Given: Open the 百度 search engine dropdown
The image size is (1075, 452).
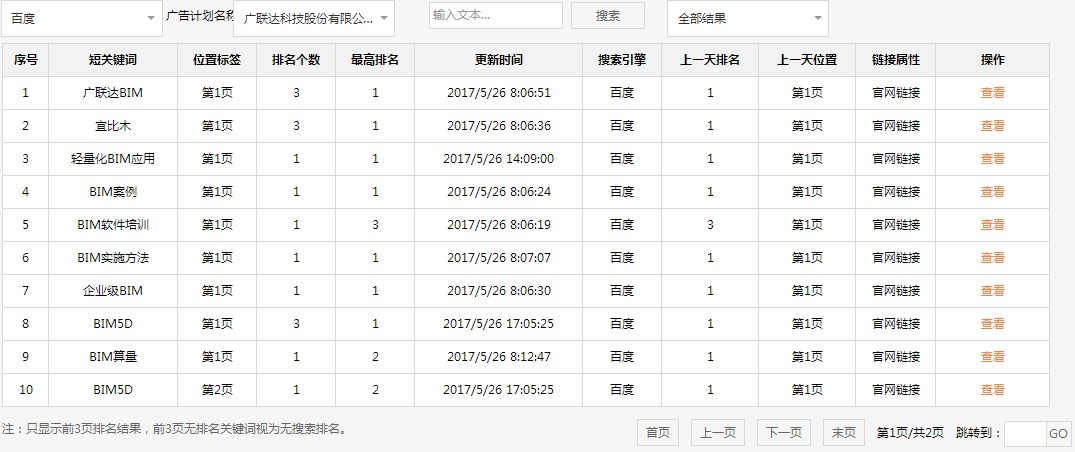Looking at the screenshot, I should [x=81, y=19].
